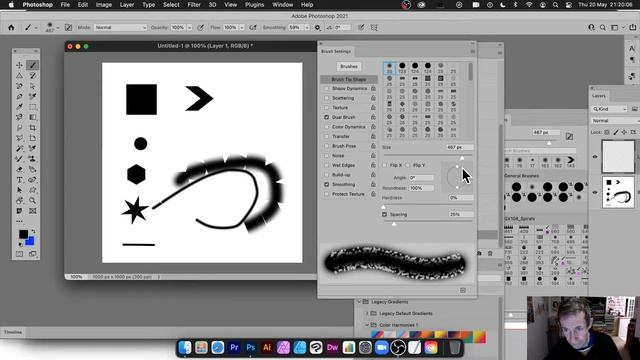Enable Scattering checkbox

click(327, 98)
